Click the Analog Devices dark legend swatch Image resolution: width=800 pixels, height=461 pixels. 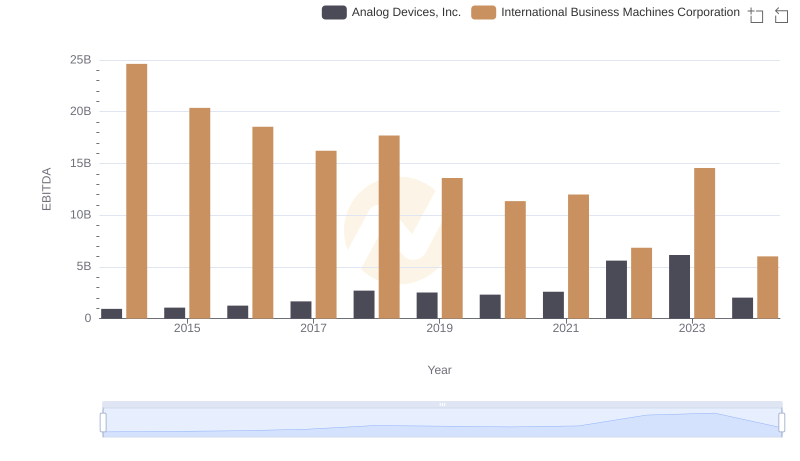334,12
